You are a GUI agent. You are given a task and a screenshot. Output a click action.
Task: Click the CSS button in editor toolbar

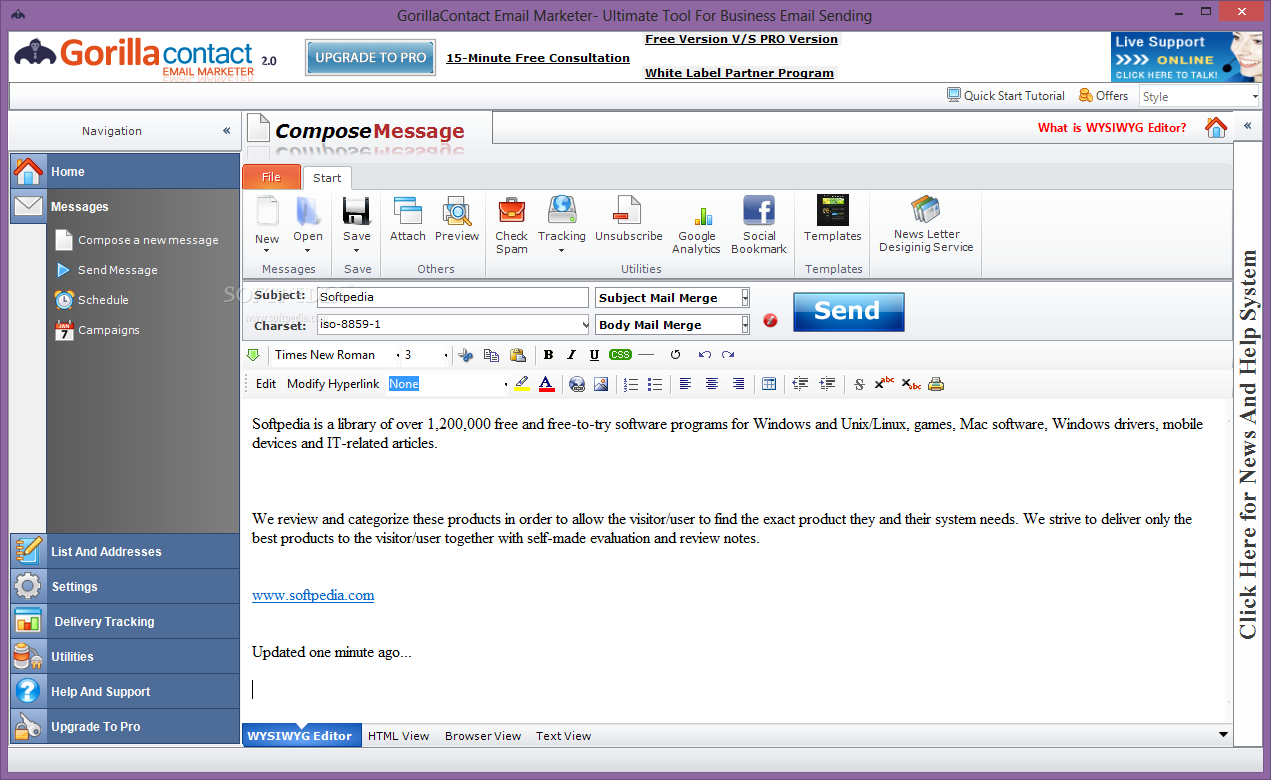pos(620,355)
